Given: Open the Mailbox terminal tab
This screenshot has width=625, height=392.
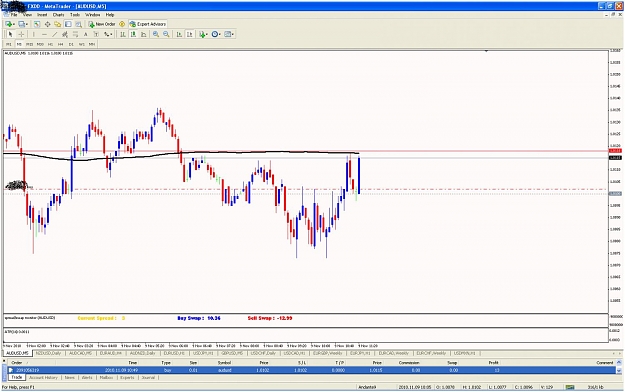Looking at the screenshot, I should [106, 378].
